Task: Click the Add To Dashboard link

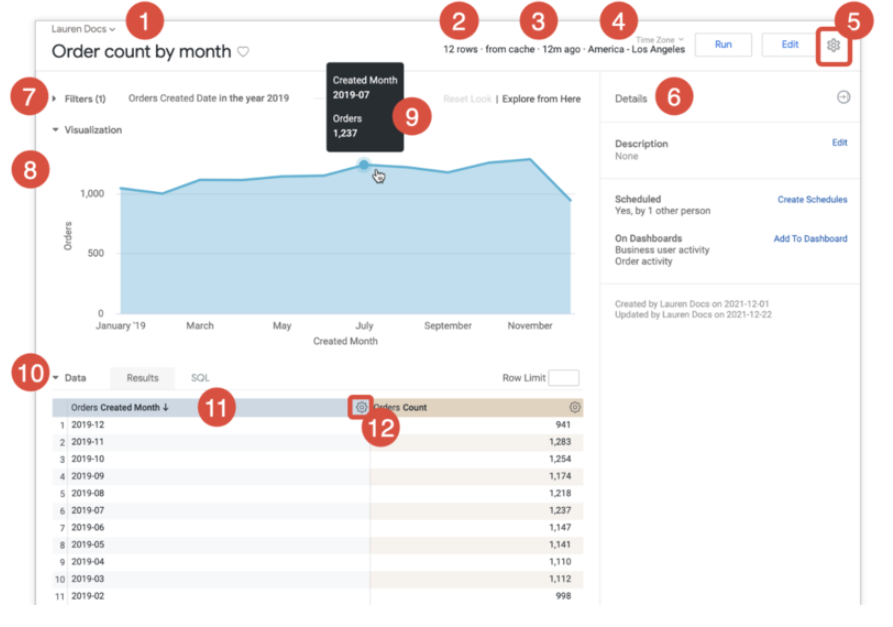Action: pos(810,239)
